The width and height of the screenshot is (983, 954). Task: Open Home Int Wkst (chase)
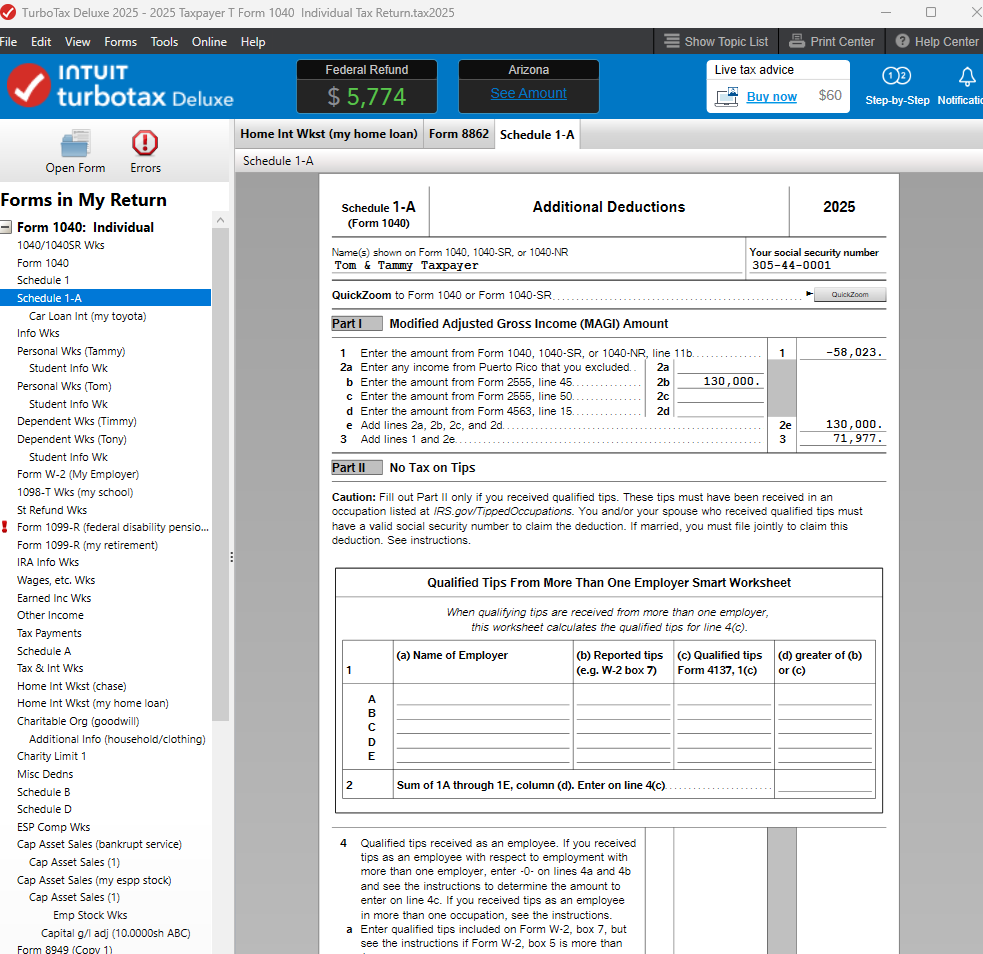click(x=71, y=686)
